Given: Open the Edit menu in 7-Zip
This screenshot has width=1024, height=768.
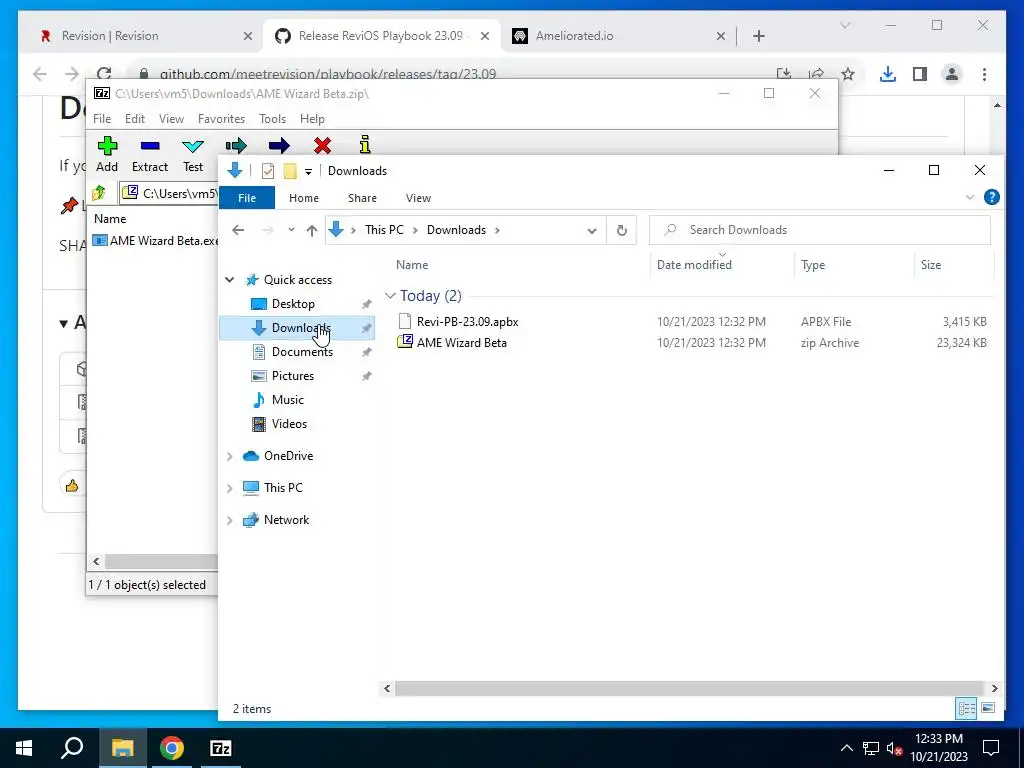Looking at the screenshot, I should click(135, 119).
